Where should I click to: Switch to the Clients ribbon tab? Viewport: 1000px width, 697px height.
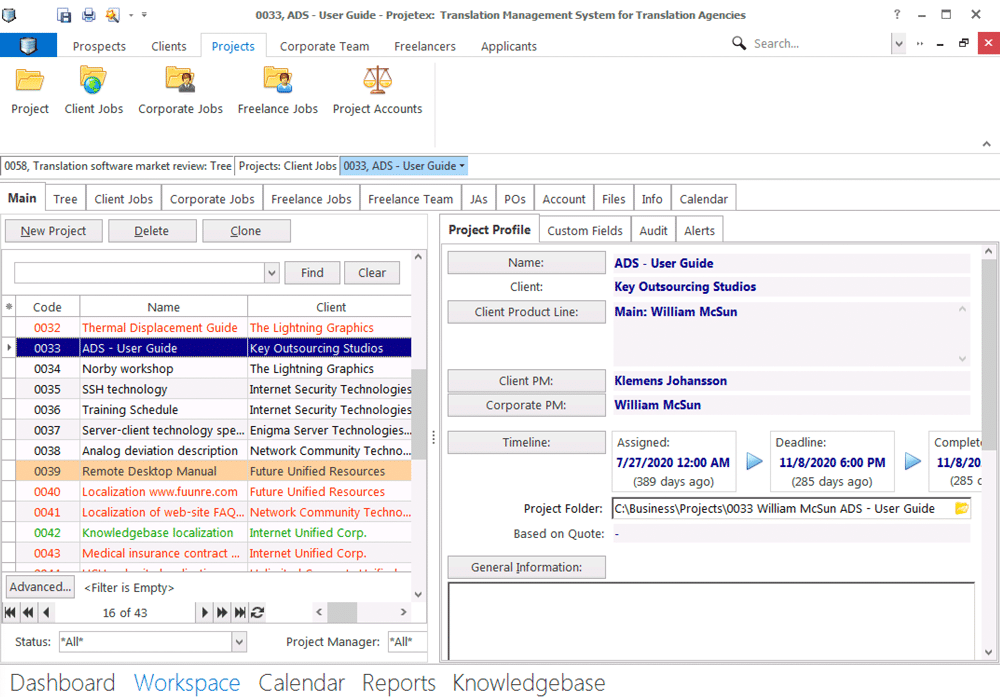[x=168, y=46]
